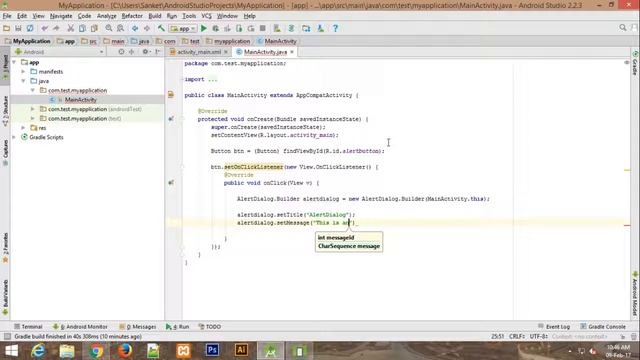
Task: Close the activity_main.xml editor tab
Action: pyautogui.click(x=226, y=52)
